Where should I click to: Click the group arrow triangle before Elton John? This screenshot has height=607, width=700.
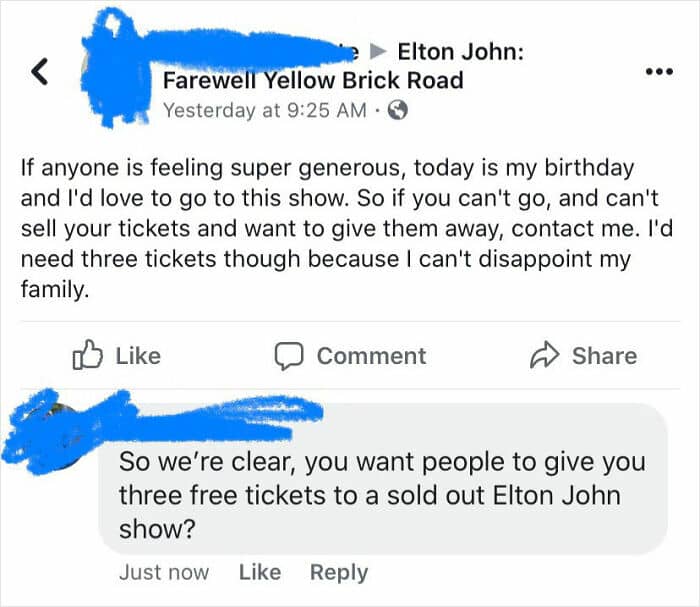tap(378, 52)
